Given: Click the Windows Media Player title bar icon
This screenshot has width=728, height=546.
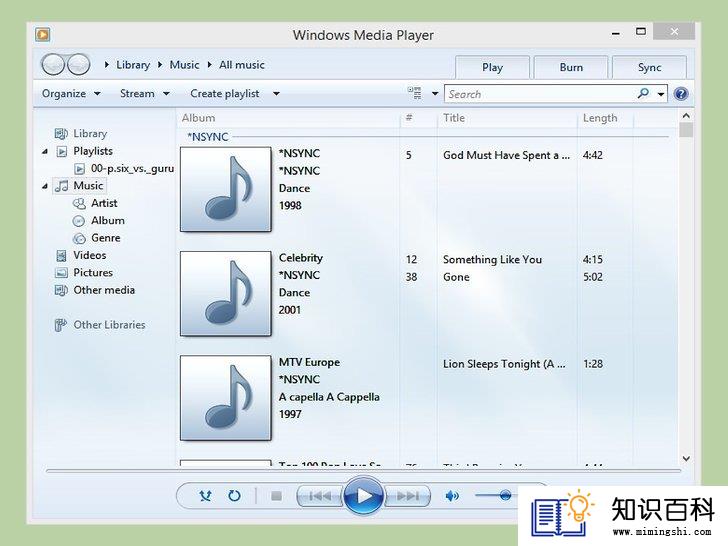Looking at the screenshot, I should click(43, 34).
